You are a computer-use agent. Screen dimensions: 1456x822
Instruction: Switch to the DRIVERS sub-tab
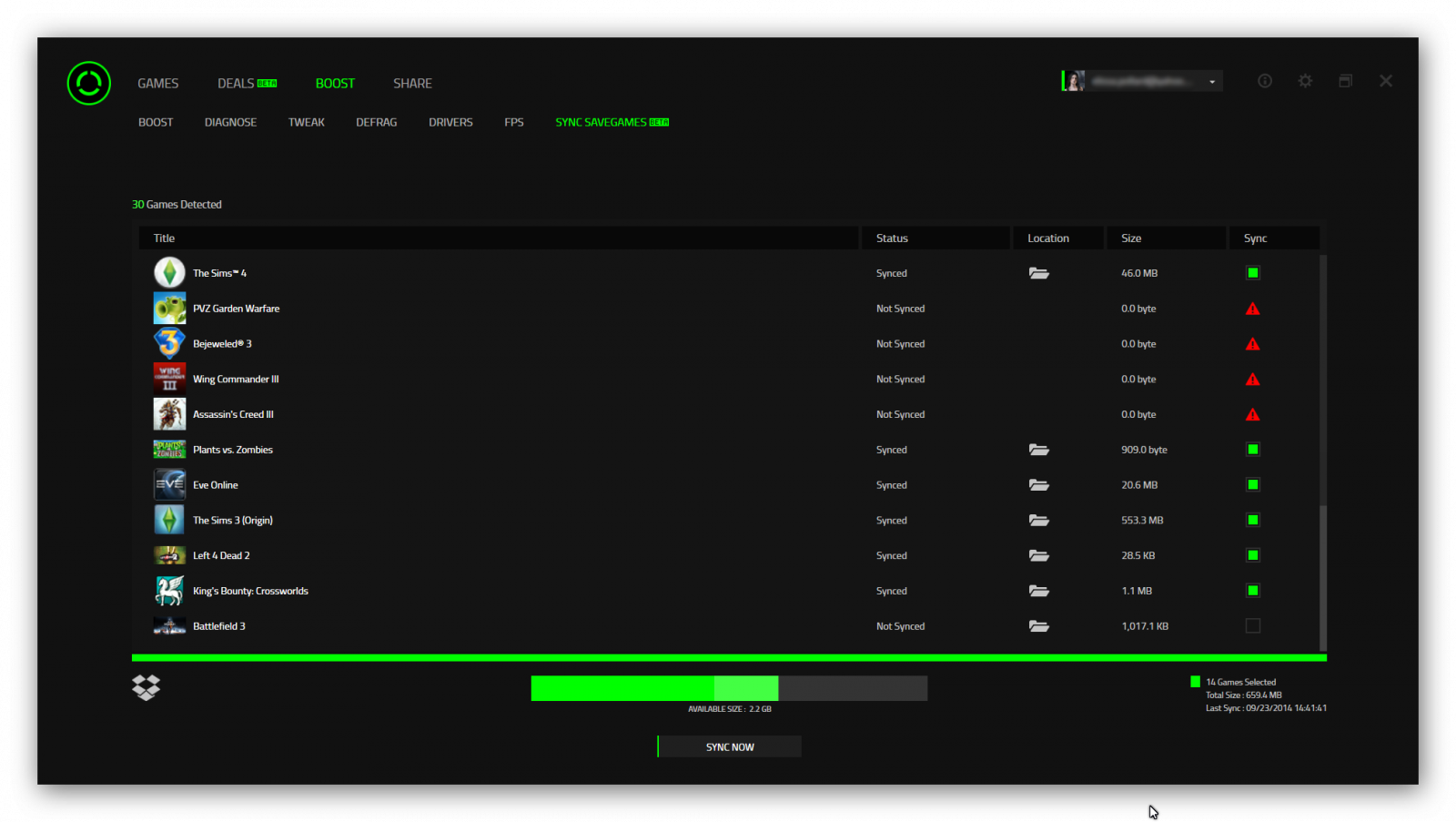tap(450, 122)
